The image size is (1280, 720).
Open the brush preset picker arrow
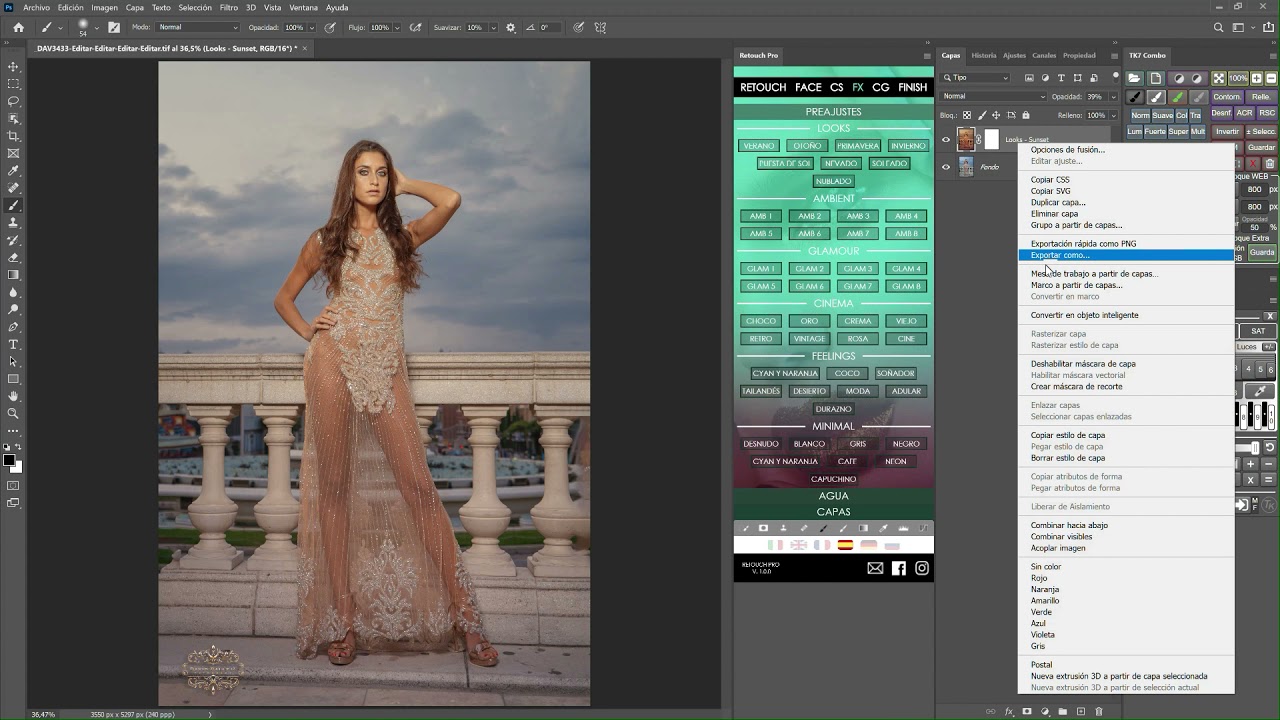tap(97, 28)
